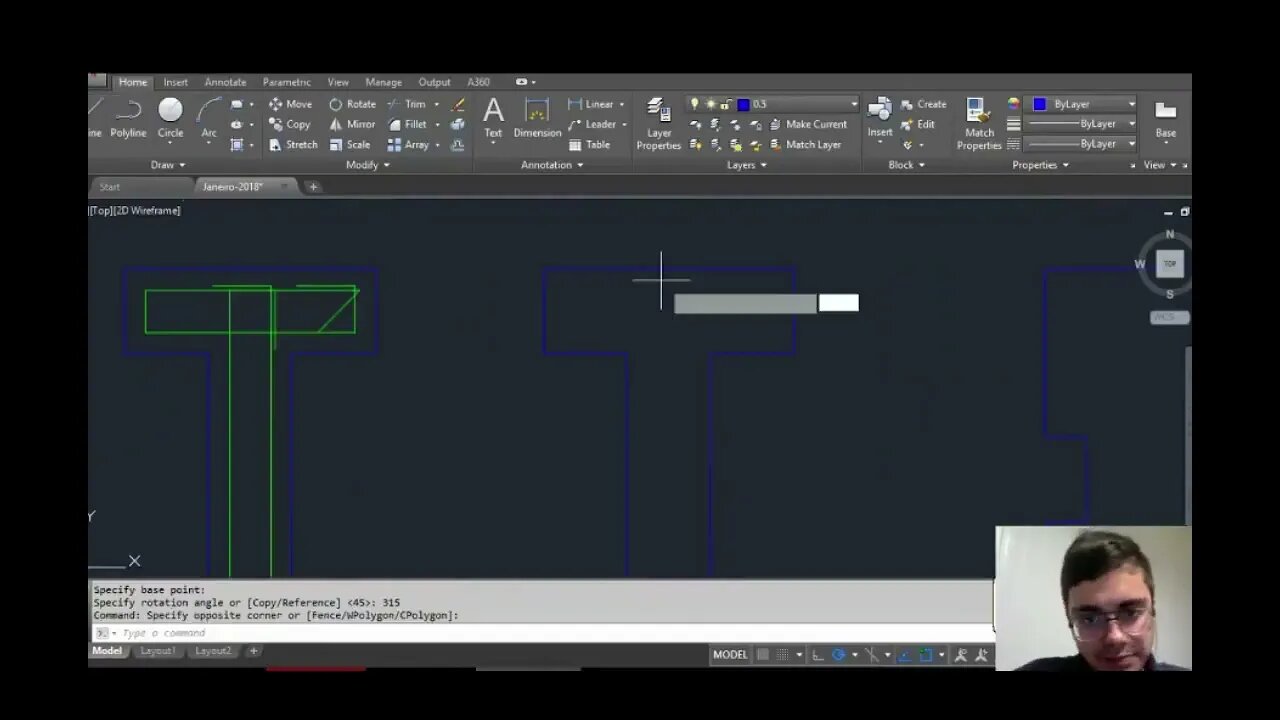This screenshot has height=720, width=1280.
Task: Activate the Copy command
Action: (x=289, y=124)
